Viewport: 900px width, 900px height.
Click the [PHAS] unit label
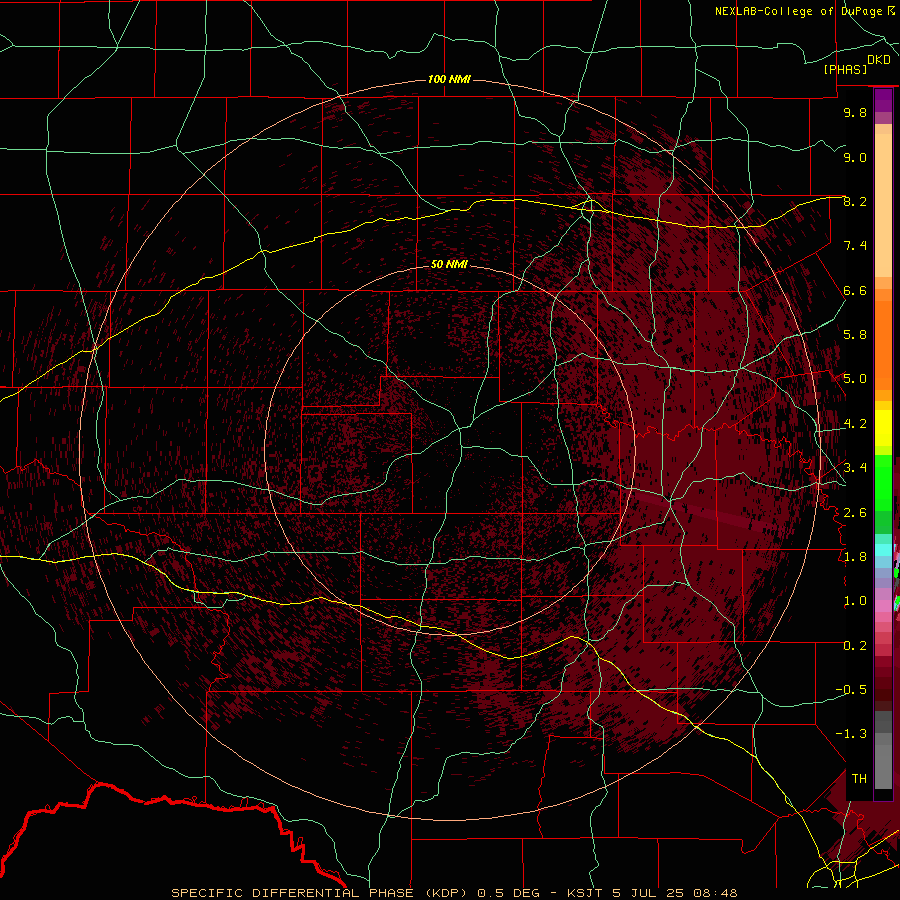tap(845, 70)
